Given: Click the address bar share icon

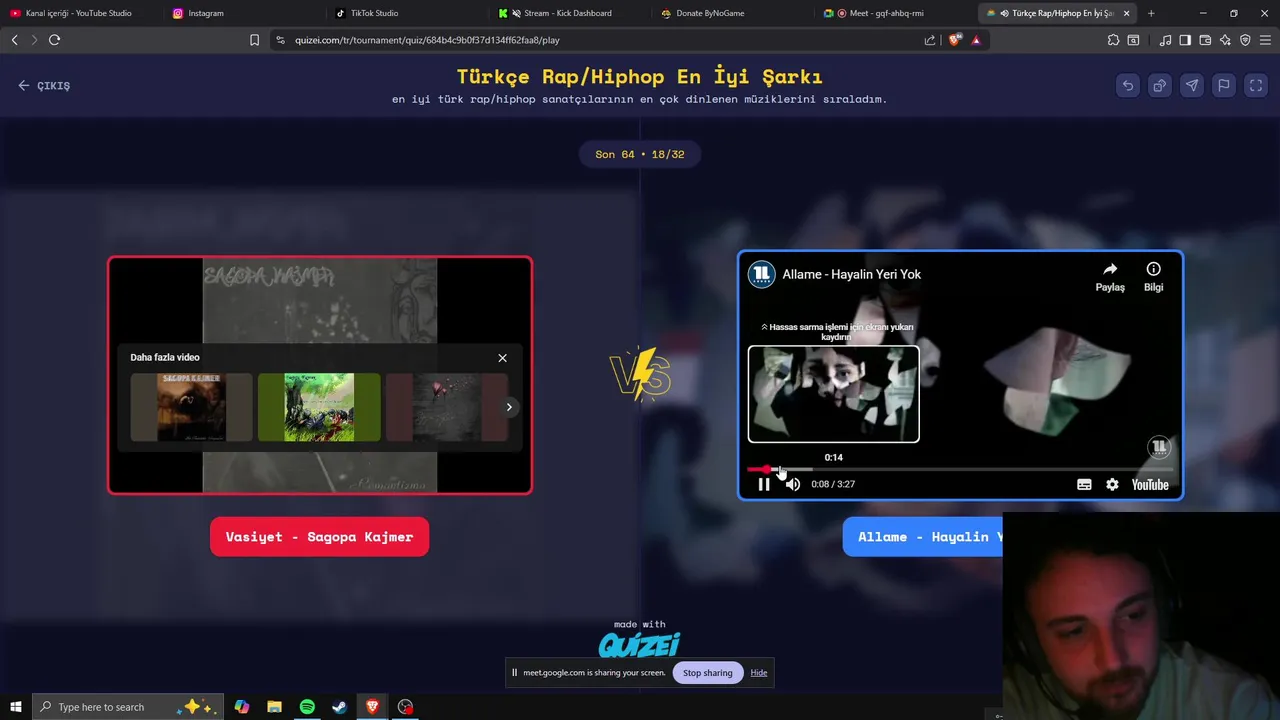Looking at the screenshot, I should (930, 40).
